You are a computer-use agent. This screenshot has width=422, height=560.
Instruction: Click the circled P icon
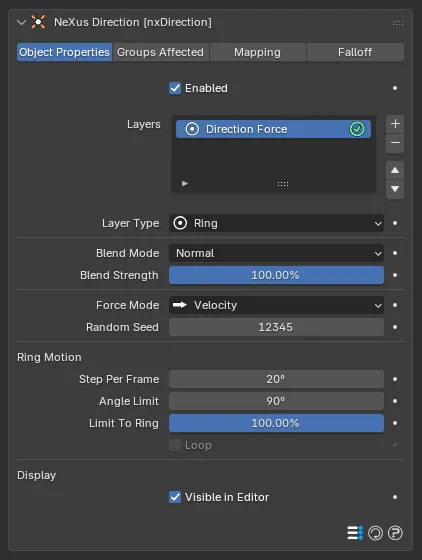[x=395, y=533]
